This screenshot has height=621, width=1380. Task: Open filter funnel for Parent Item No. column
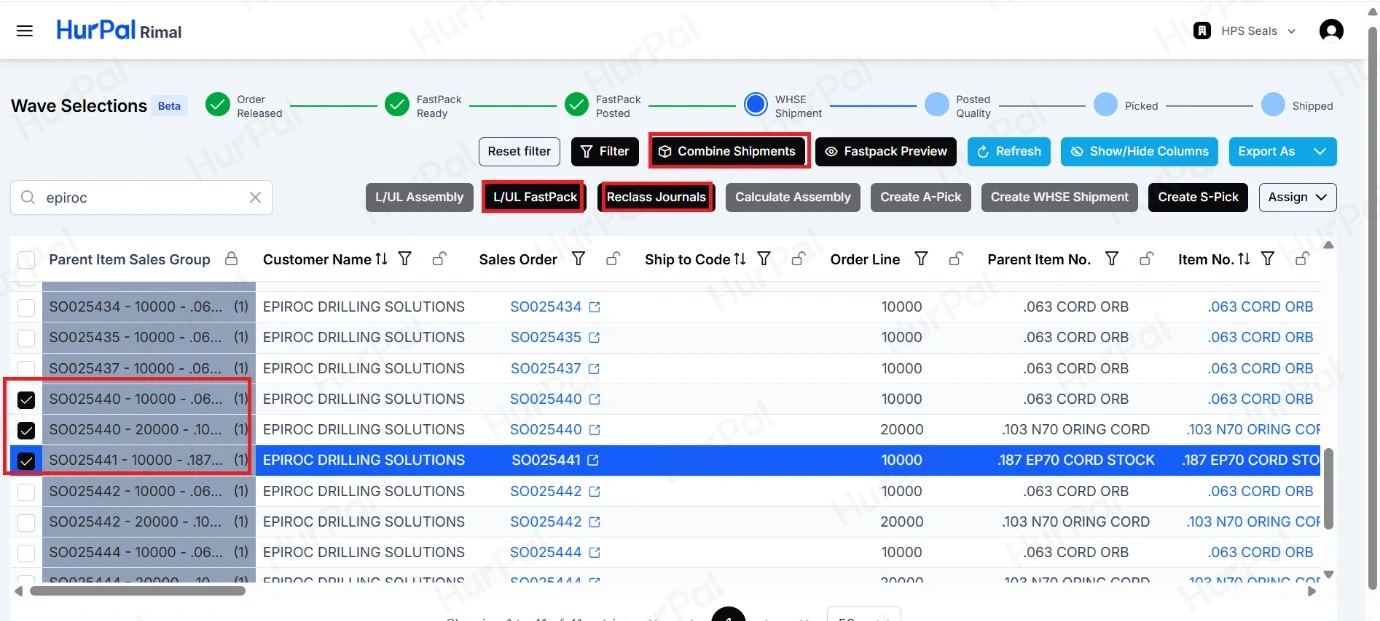1112,259
